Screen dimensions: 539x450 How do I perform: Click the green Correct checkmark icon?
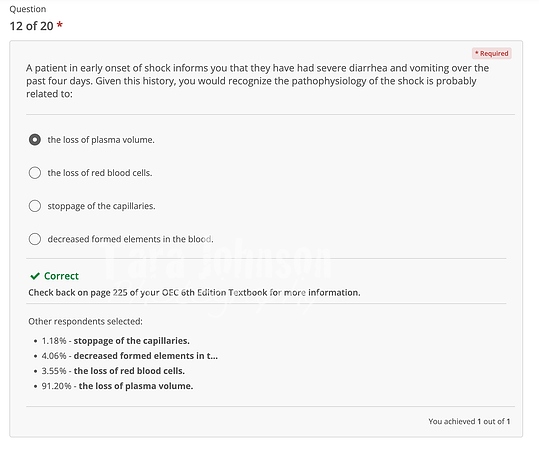click(35, 276)
